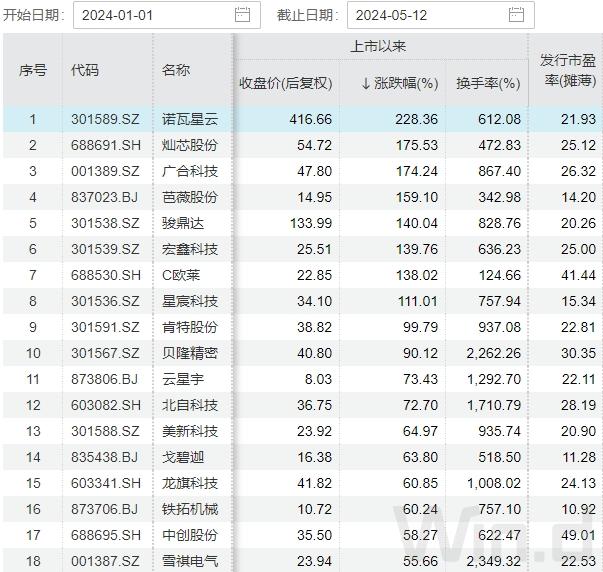
Task: Click the 北自科技 name cell
Action: coord(190,405)
